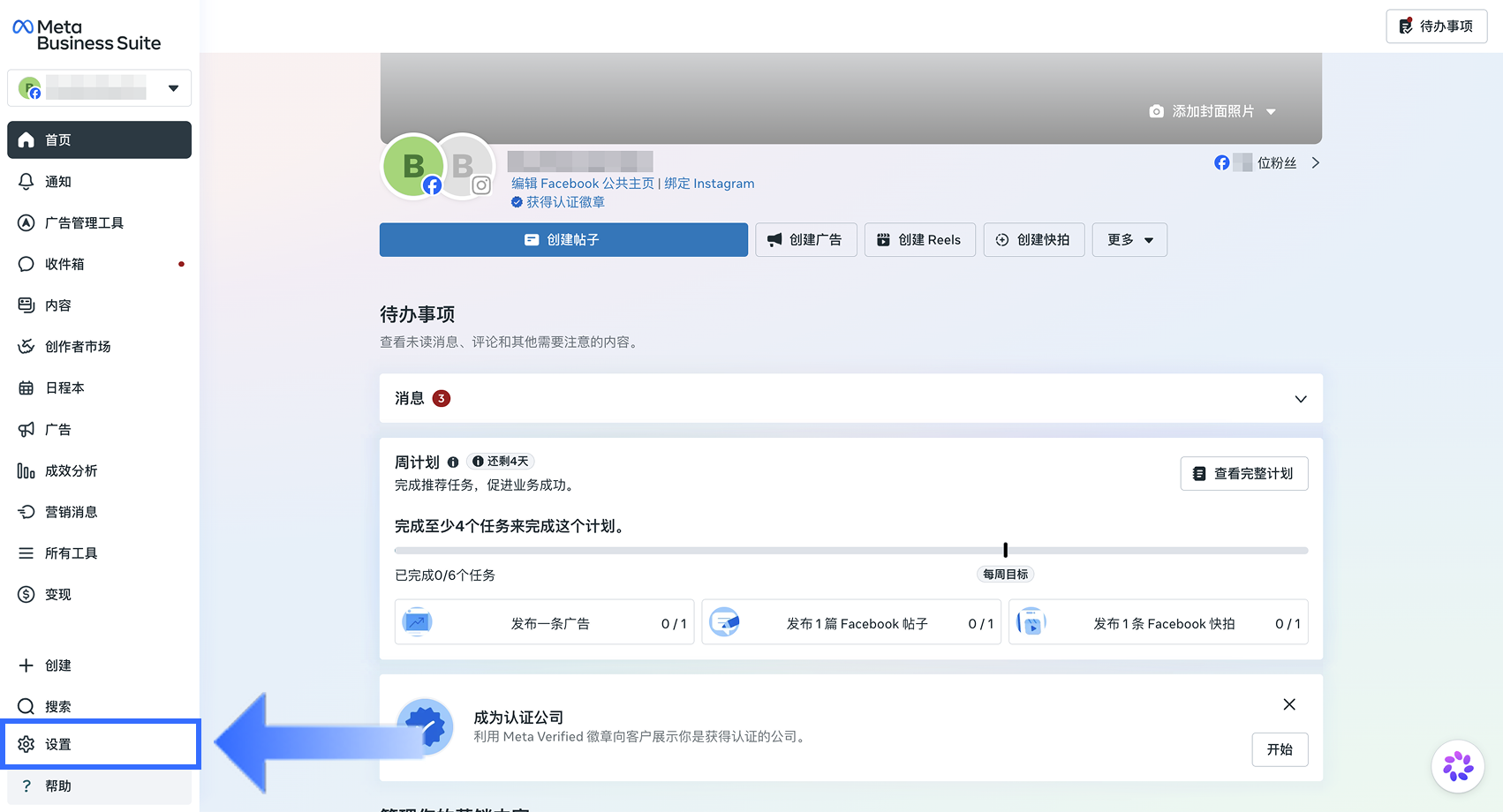Screen dimensions: 1503x812
Task: Click the 日程本 calendar icon
Action: pyautogui.click(x=26, y=388)
